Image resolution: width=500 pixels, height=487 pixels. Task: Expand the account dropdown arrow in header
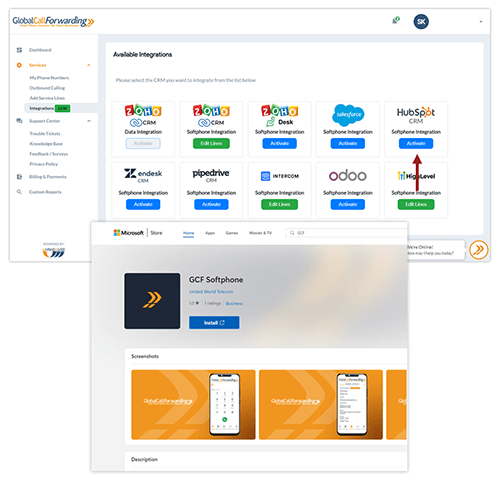click(481, 22)
